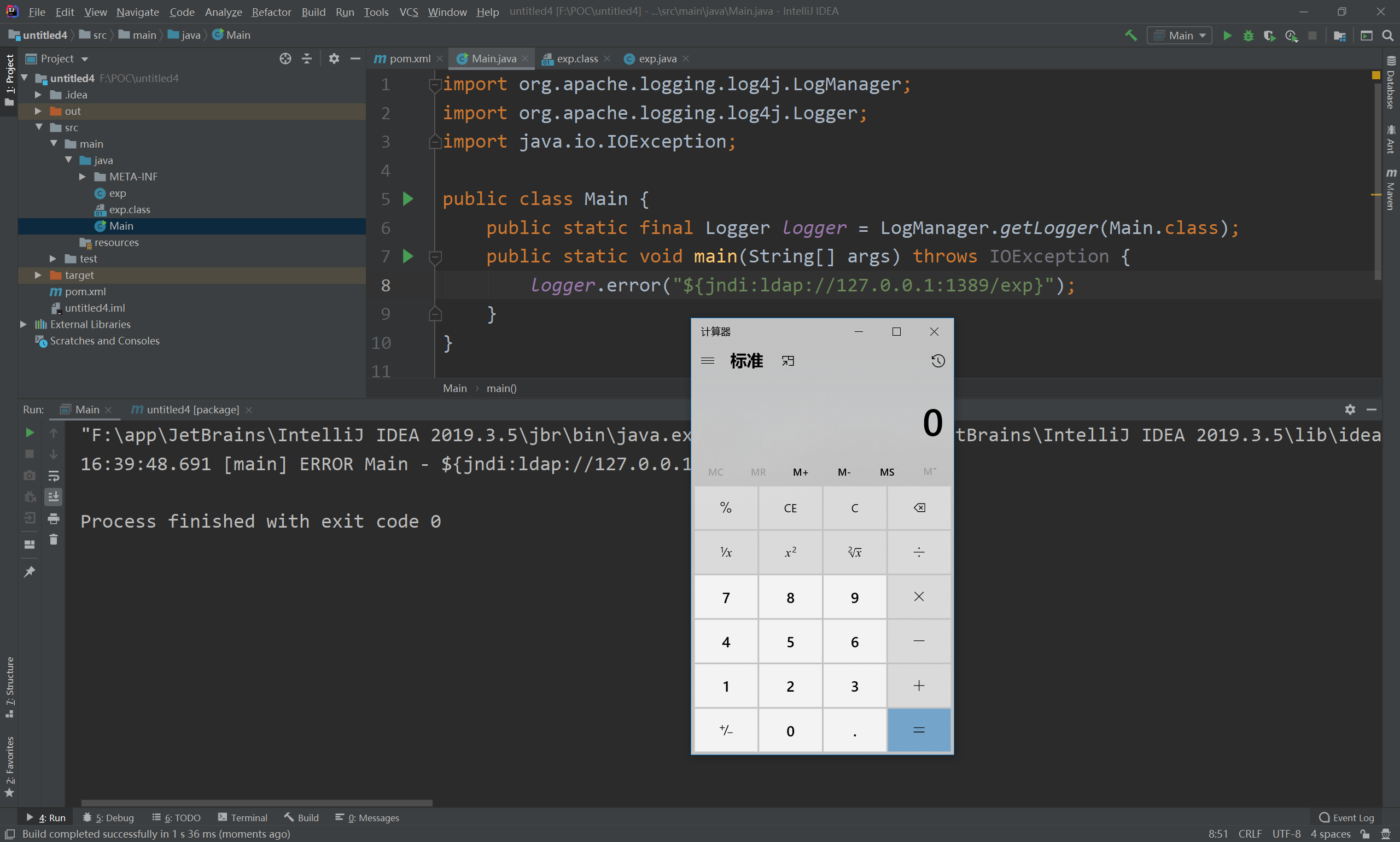Viewport: 1400px width, 842px height.
Task: Expand the .idea folder
Action: (x=38, y=94)
